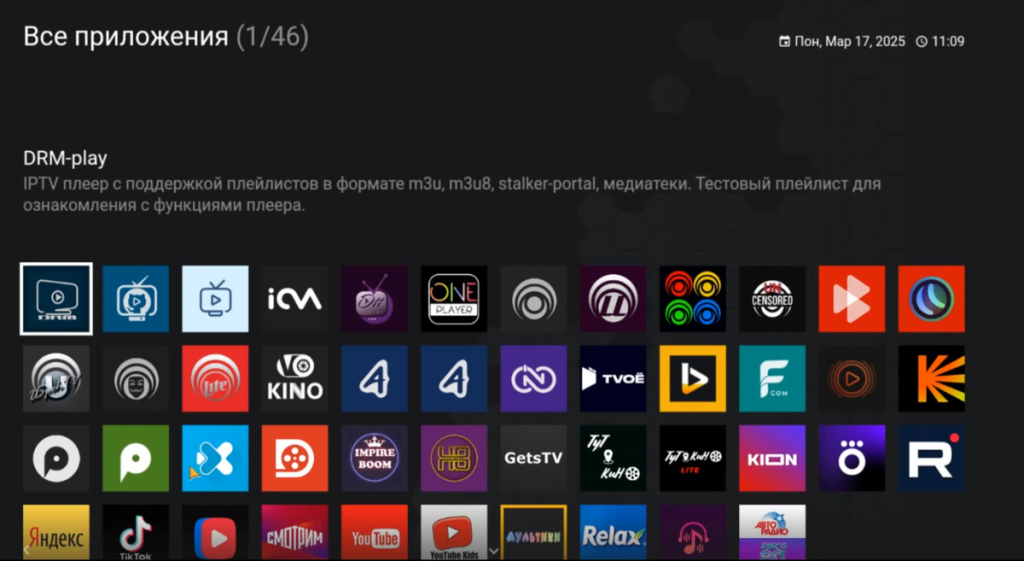Open the anonymous mask circles app
The width and height of the screenshot is (1024, 561).
[x=136, y=379]
